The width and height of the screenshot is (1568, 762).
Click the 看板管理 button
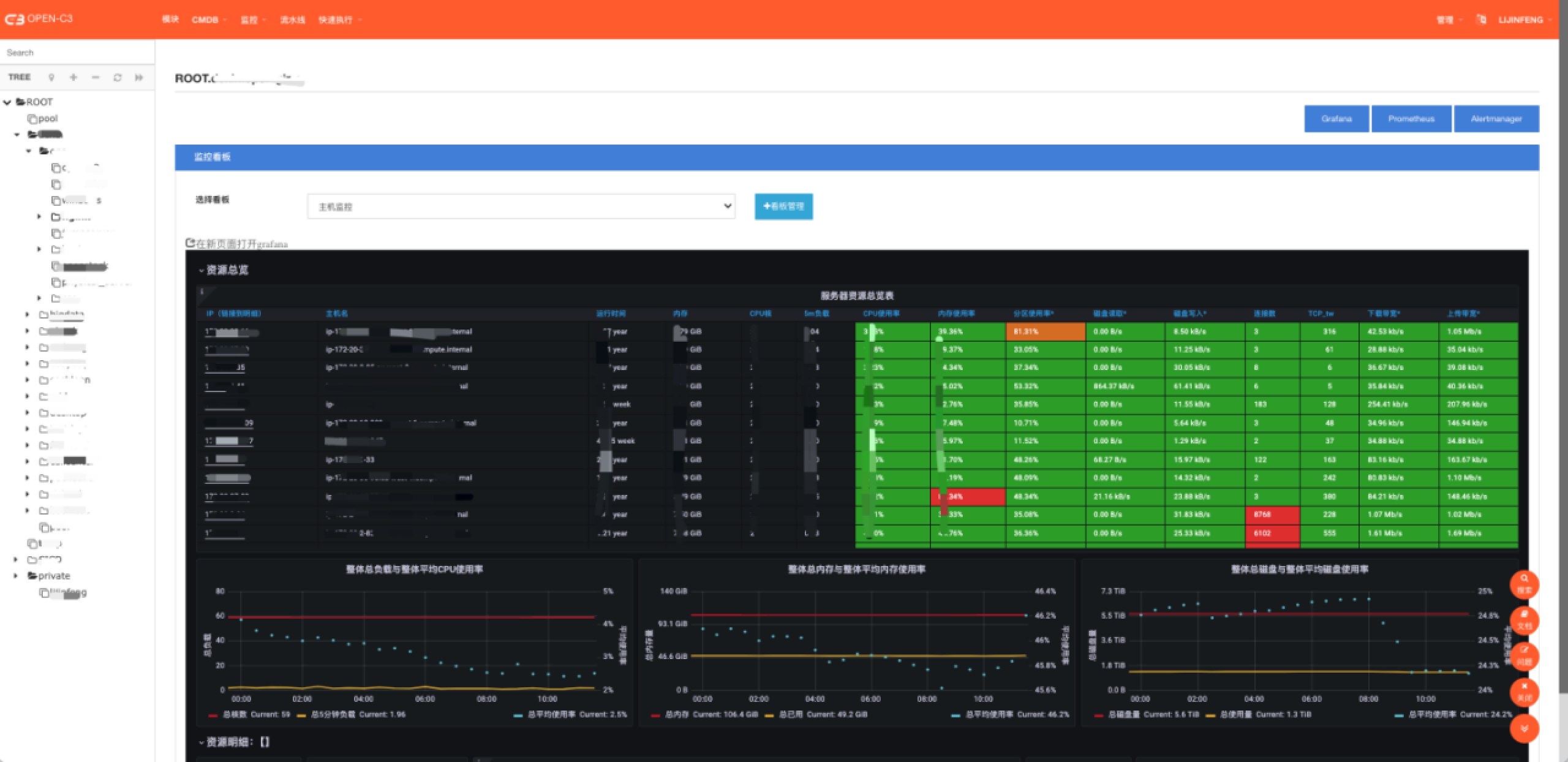[x=783, y=206]
